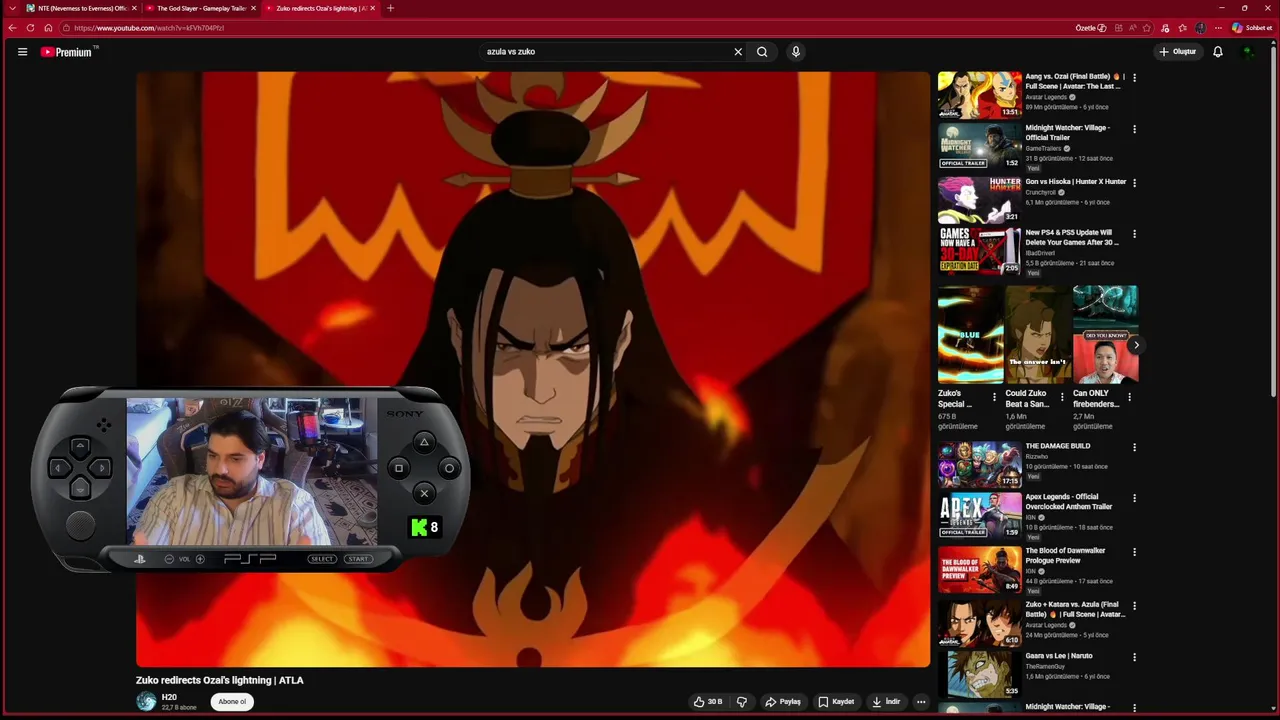The image size is (1280, 720).
Task: Save the video with Kaydet
Action: 836,702
